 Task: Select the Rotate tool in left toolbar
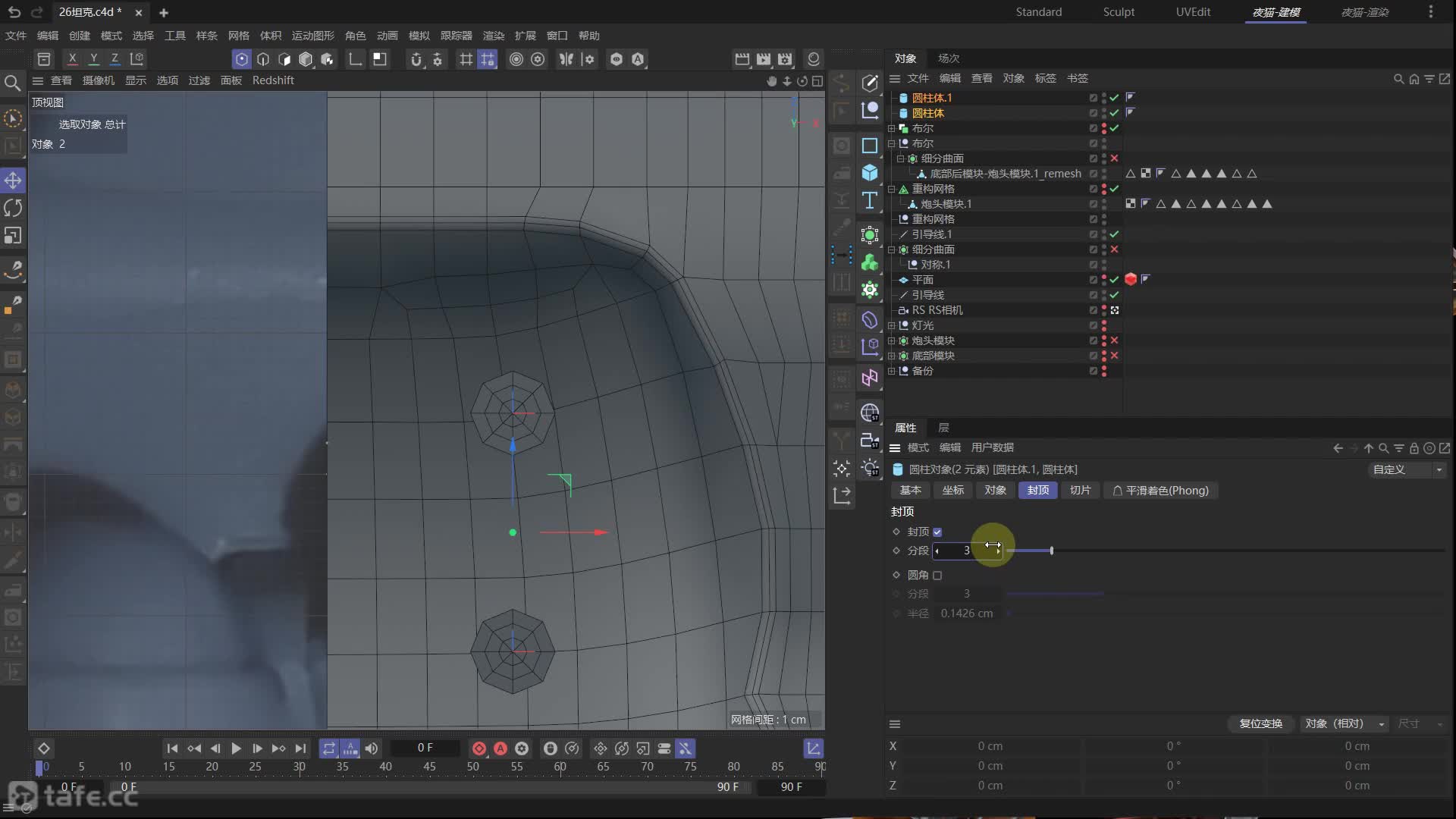13,208
